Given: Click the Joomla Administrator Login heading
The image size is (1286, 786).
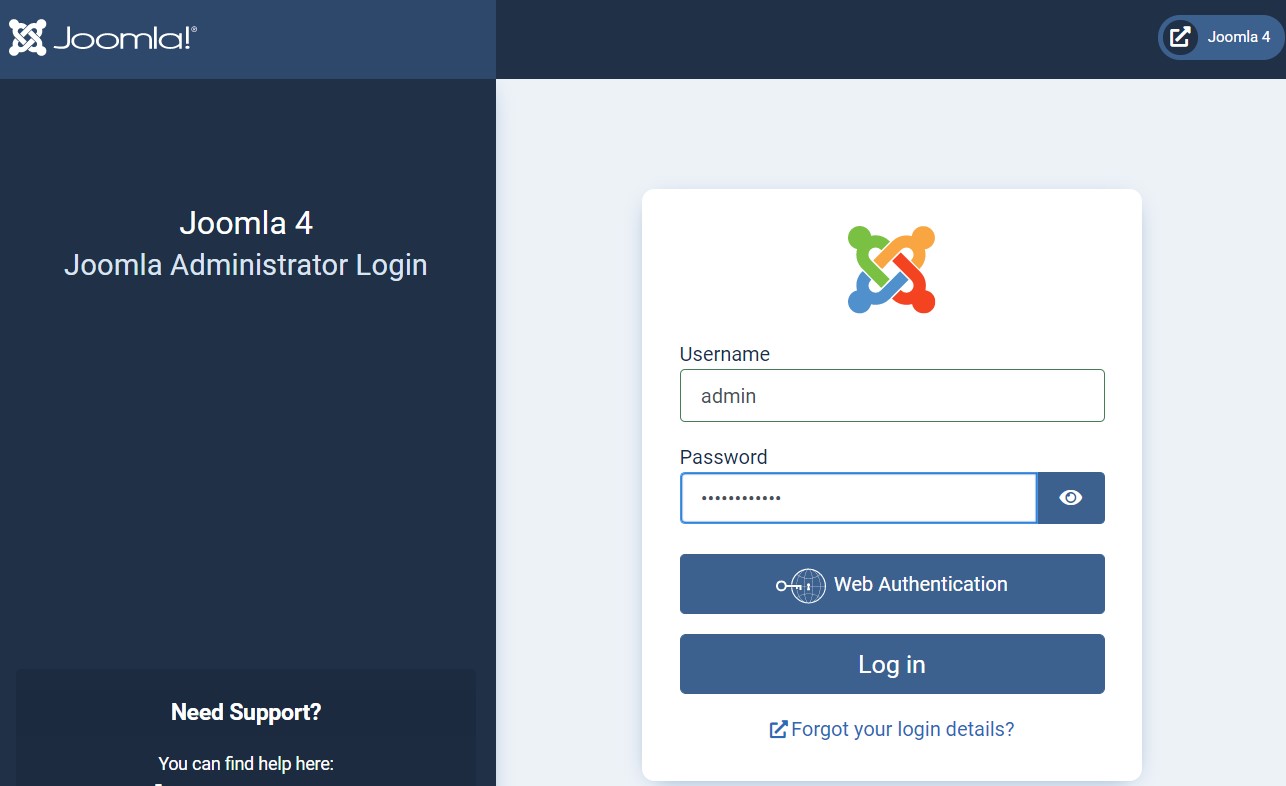Looking at the screenshot, I should 246,265.
